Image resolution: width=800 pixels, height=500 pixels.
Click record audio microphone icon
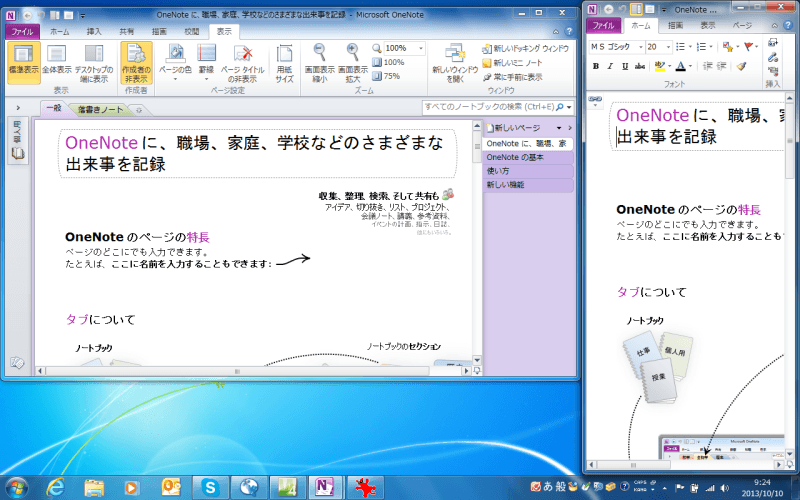point(772,57)
